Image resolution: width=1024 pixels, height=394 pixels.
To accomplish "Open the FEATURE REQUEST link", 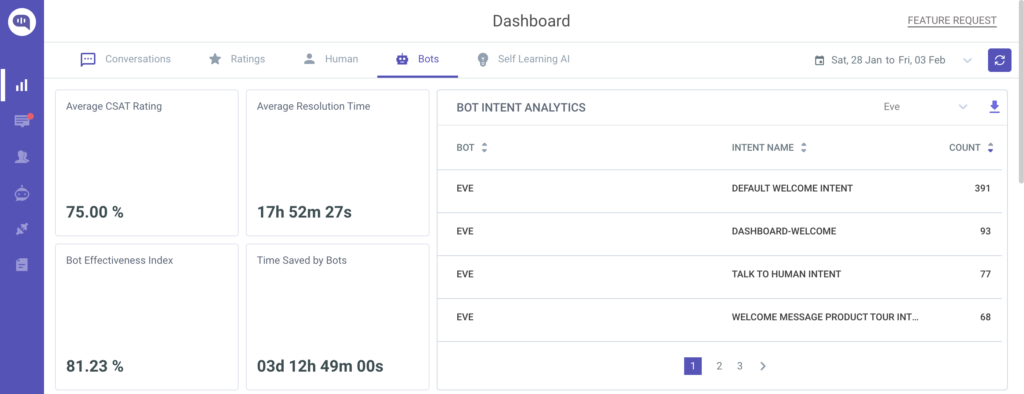I will pyautogui.click(x=952, y=21).
